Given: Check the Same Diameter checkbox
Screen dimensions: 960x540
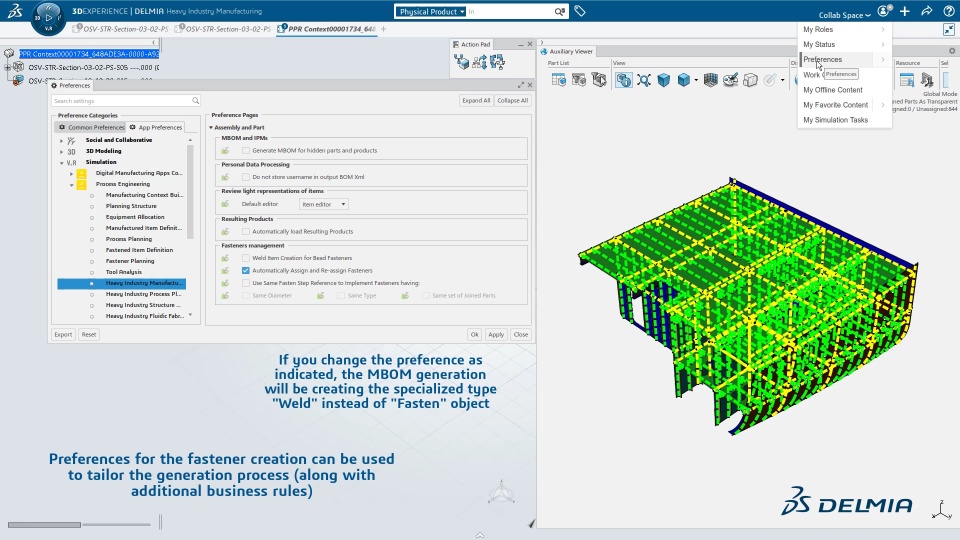Looking at the screenshot, I should tap(246, 296).
